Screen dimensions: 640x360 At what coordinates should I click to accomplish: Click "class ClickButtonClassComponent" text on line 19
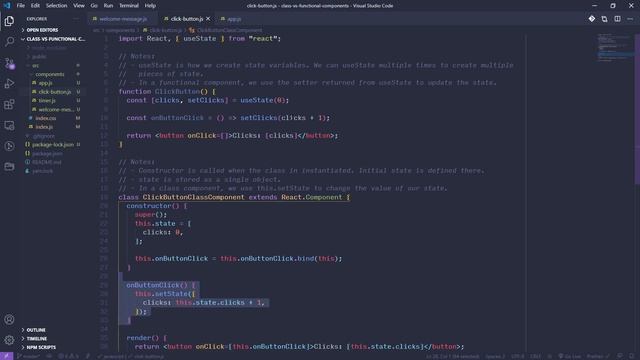(x=181, y=197)
